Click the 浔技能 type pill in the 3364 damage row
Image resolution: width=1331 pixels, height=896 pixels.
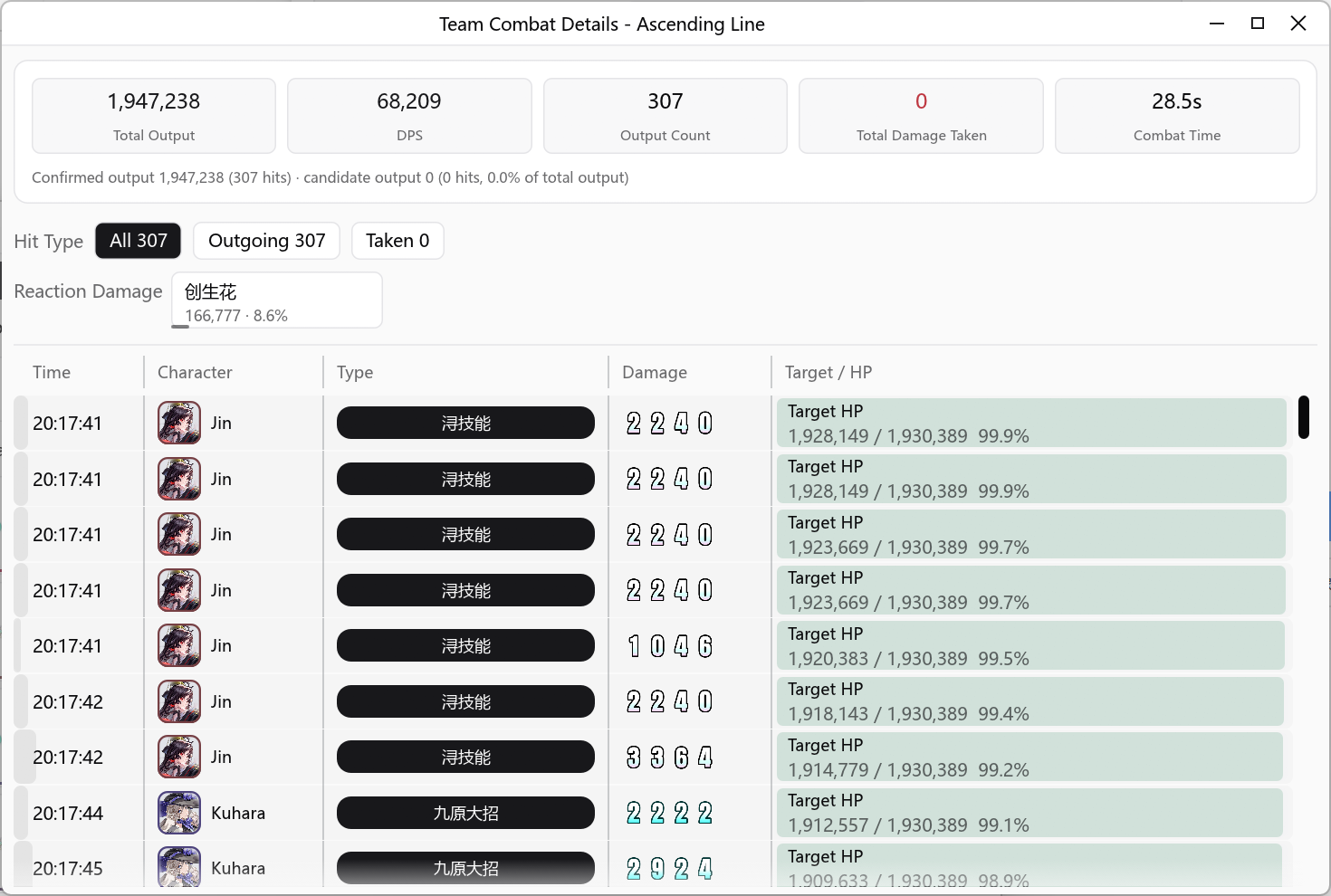[x=465, y=757]
